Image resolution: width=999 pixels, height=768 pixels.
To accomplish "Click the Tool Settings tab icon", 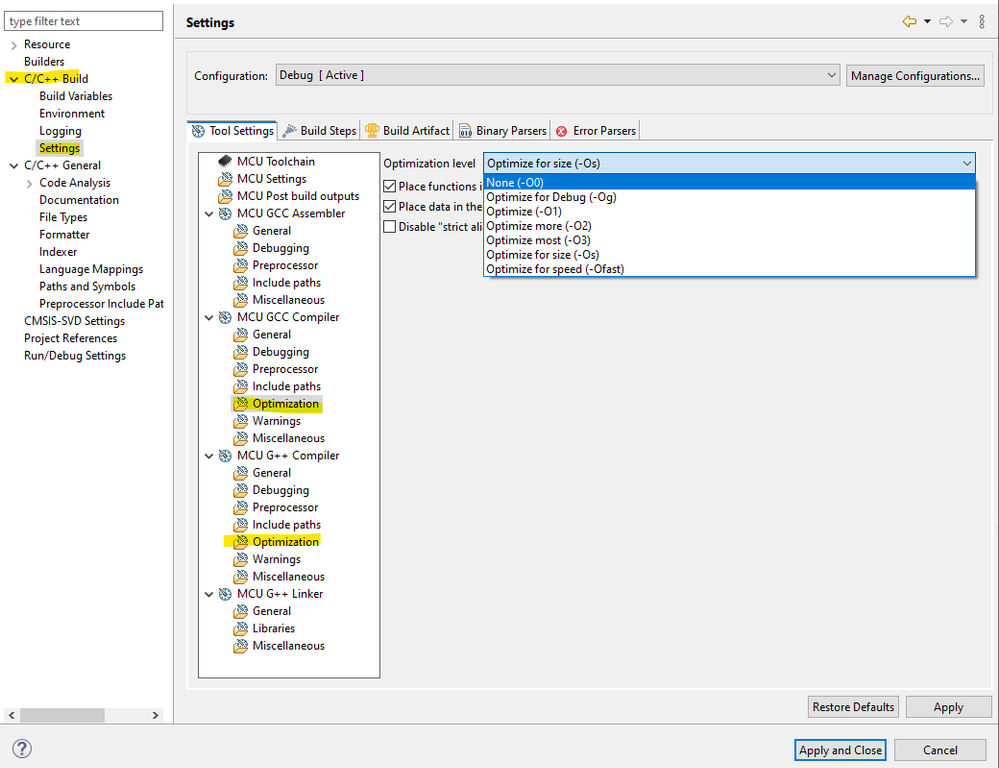I will (198, 131).
